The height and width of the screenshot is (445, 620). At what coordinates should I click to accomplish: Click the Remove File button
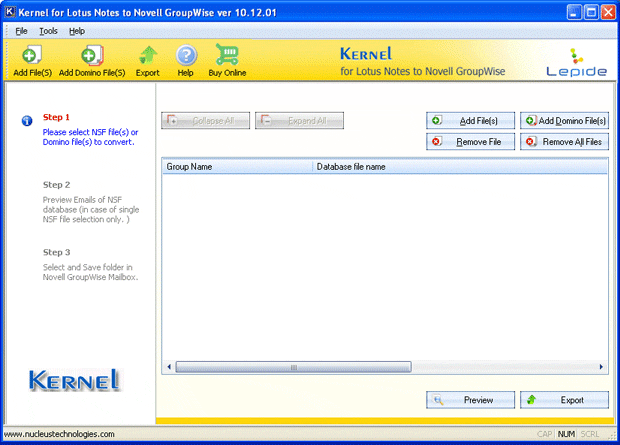coord(470,142)
